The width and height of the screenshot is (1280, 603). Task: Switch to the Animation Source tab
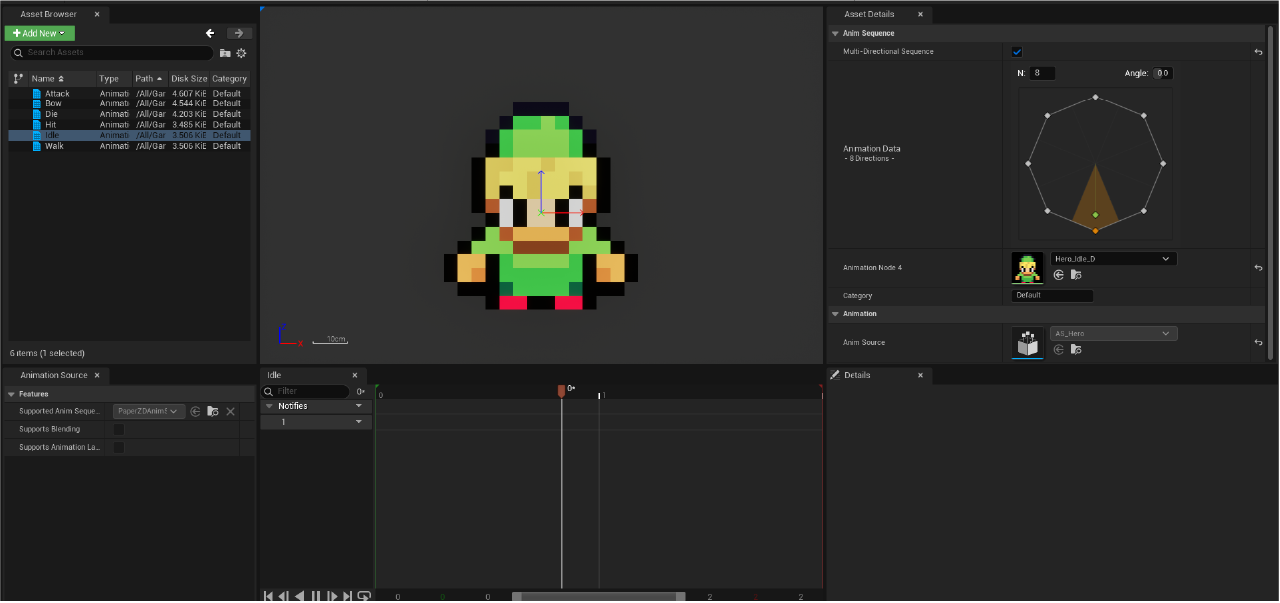pos(54,375)
